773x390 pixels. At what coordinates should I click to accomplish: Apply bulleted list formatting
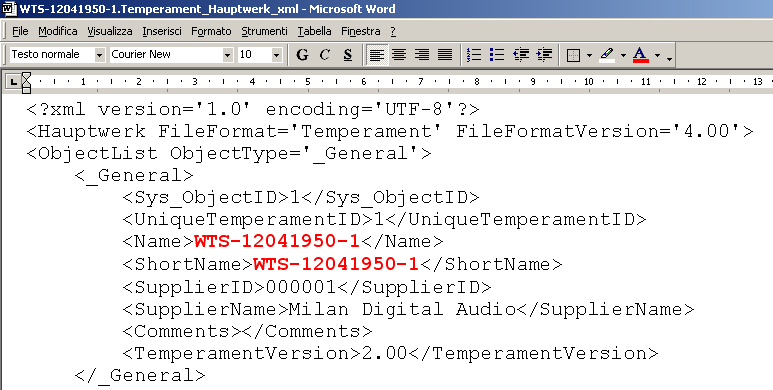pos(496,55)
